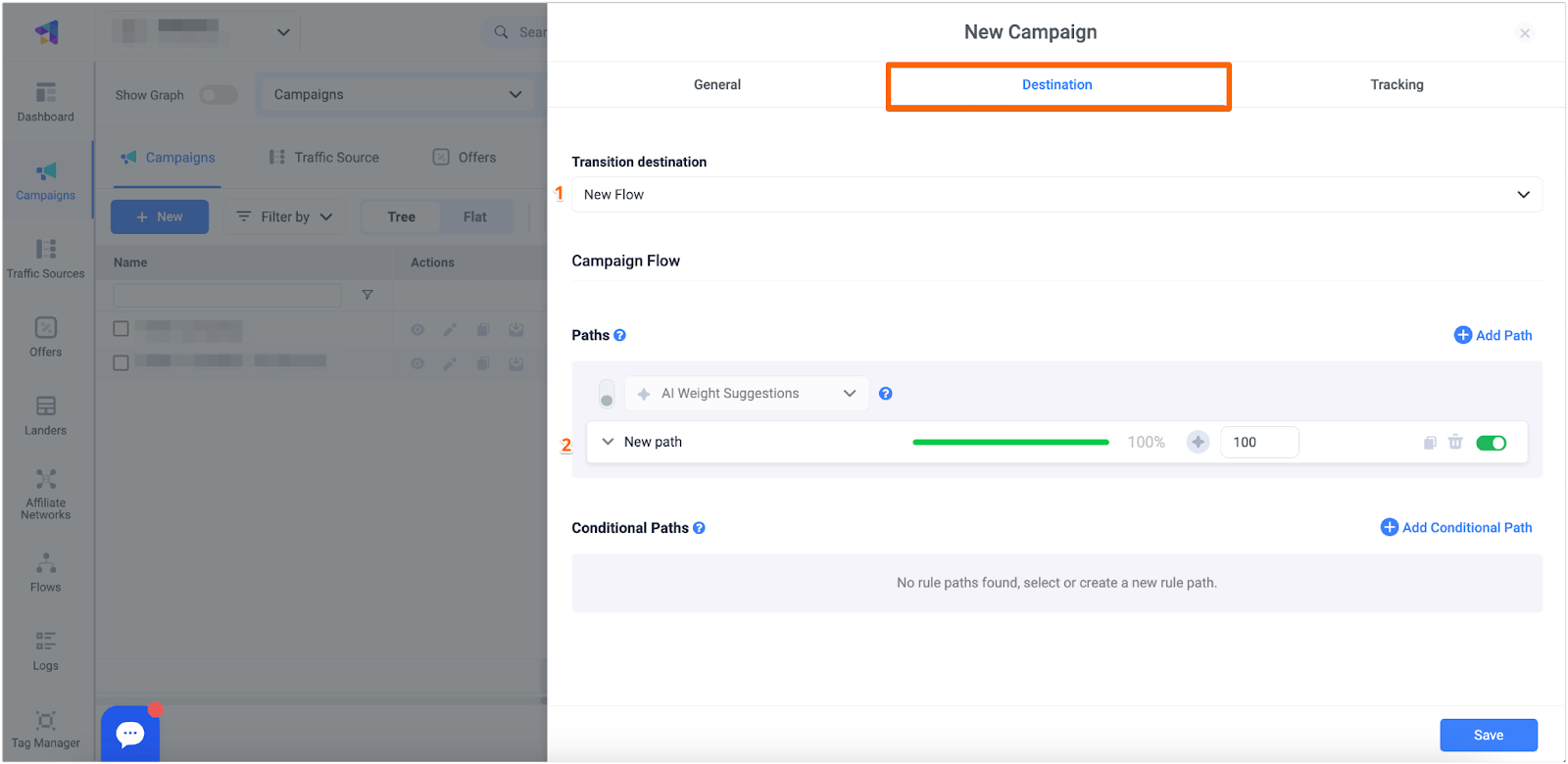Click the Paths help question icon
This screenshot has width=1568, height=764.
click(619, 335)
